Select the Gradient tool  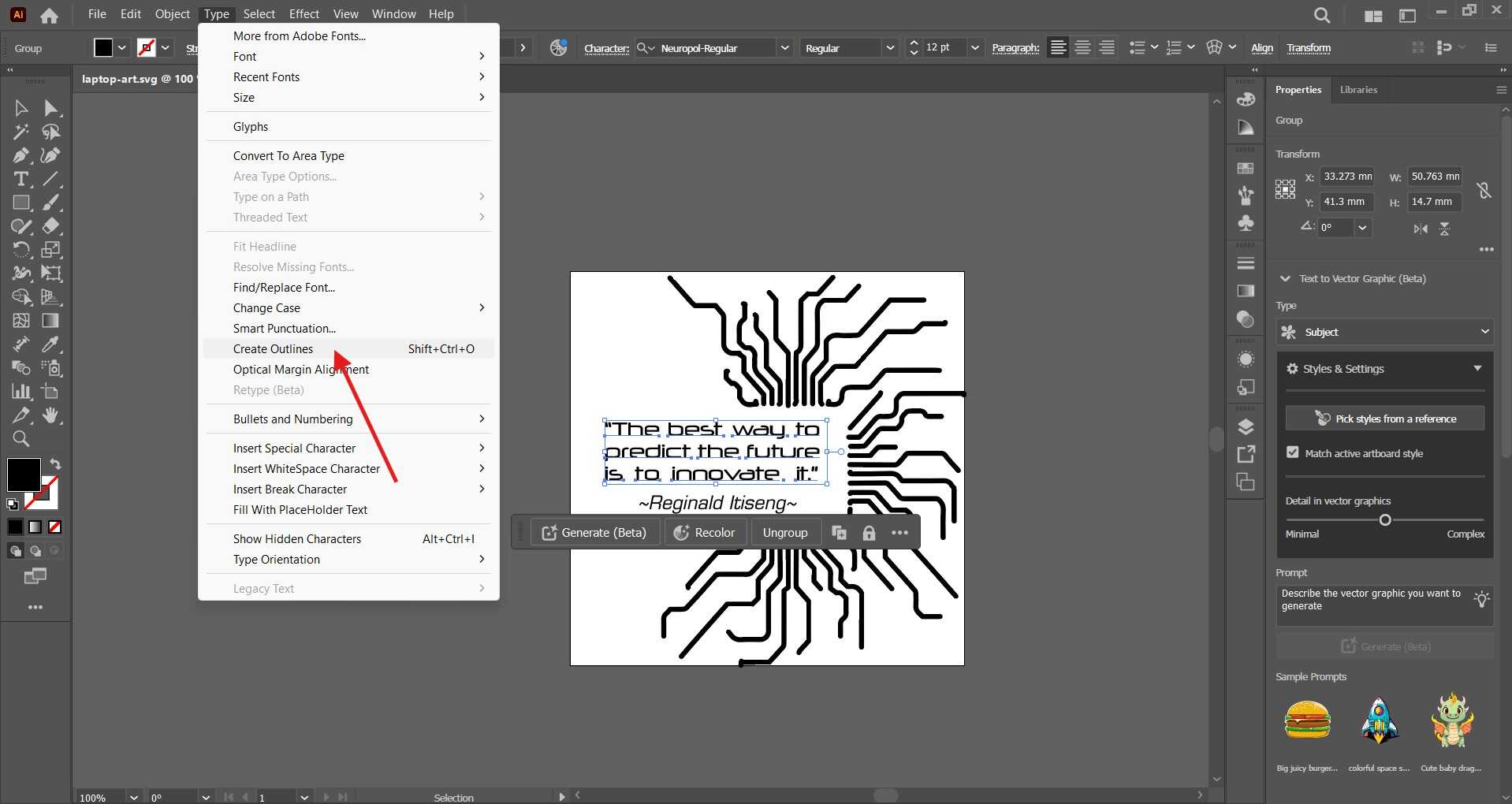(51, 321)
